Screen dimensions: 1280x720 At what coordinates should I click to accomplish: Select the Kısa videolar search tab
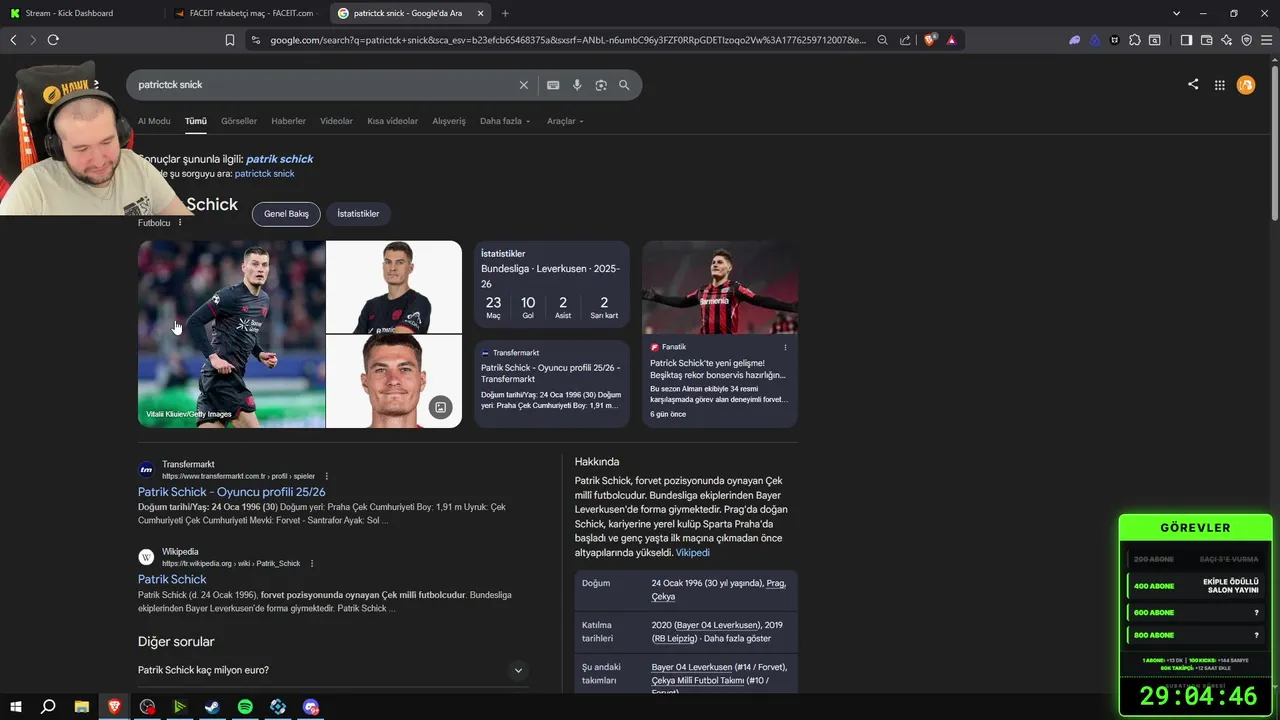[393, 121]
